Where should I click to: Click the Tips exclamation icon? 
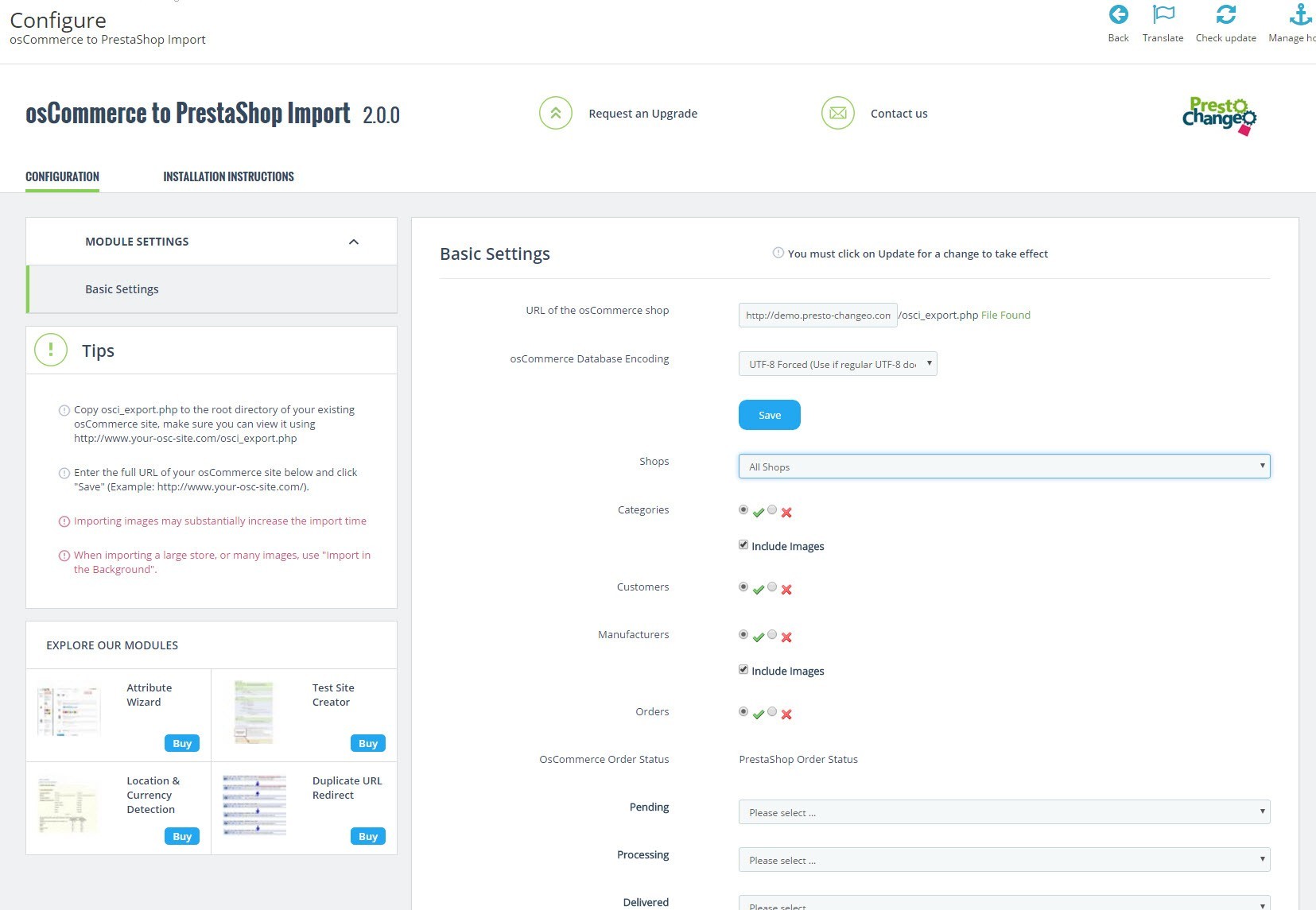pyautogui.click(x=51, y=350)
